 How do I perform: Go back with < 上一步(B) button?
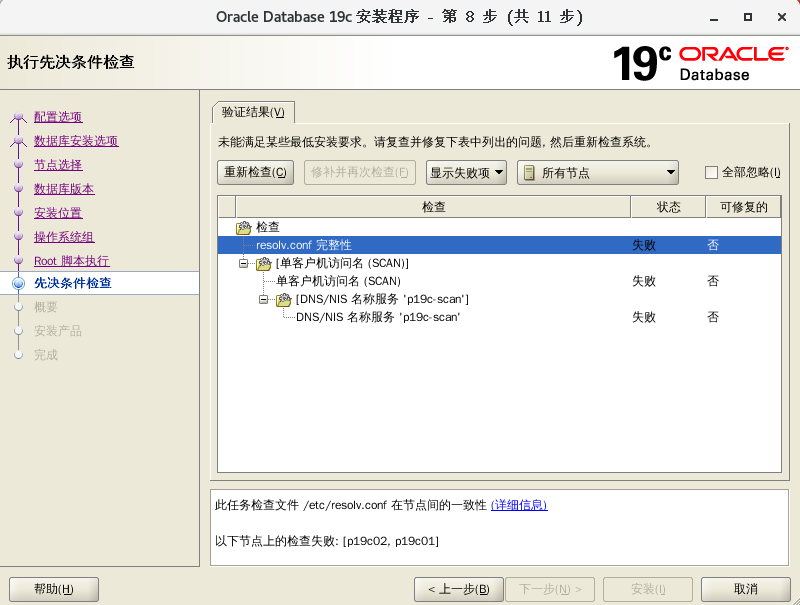coord(459,589)
